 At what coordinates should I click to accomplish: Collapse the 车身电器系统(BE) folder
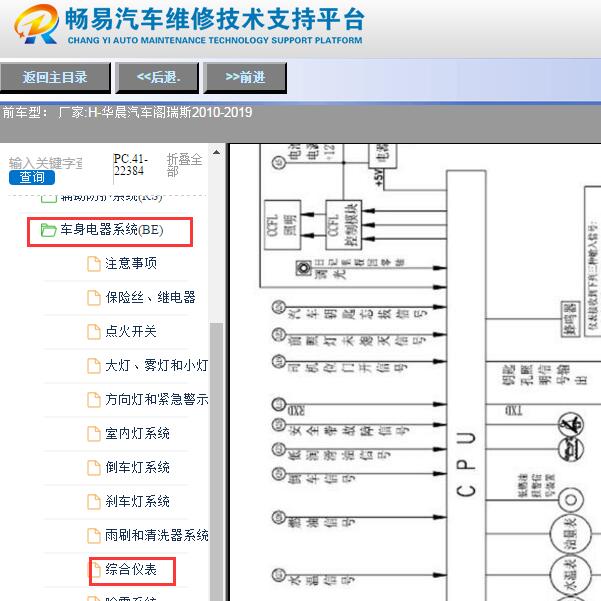[110, 231]
